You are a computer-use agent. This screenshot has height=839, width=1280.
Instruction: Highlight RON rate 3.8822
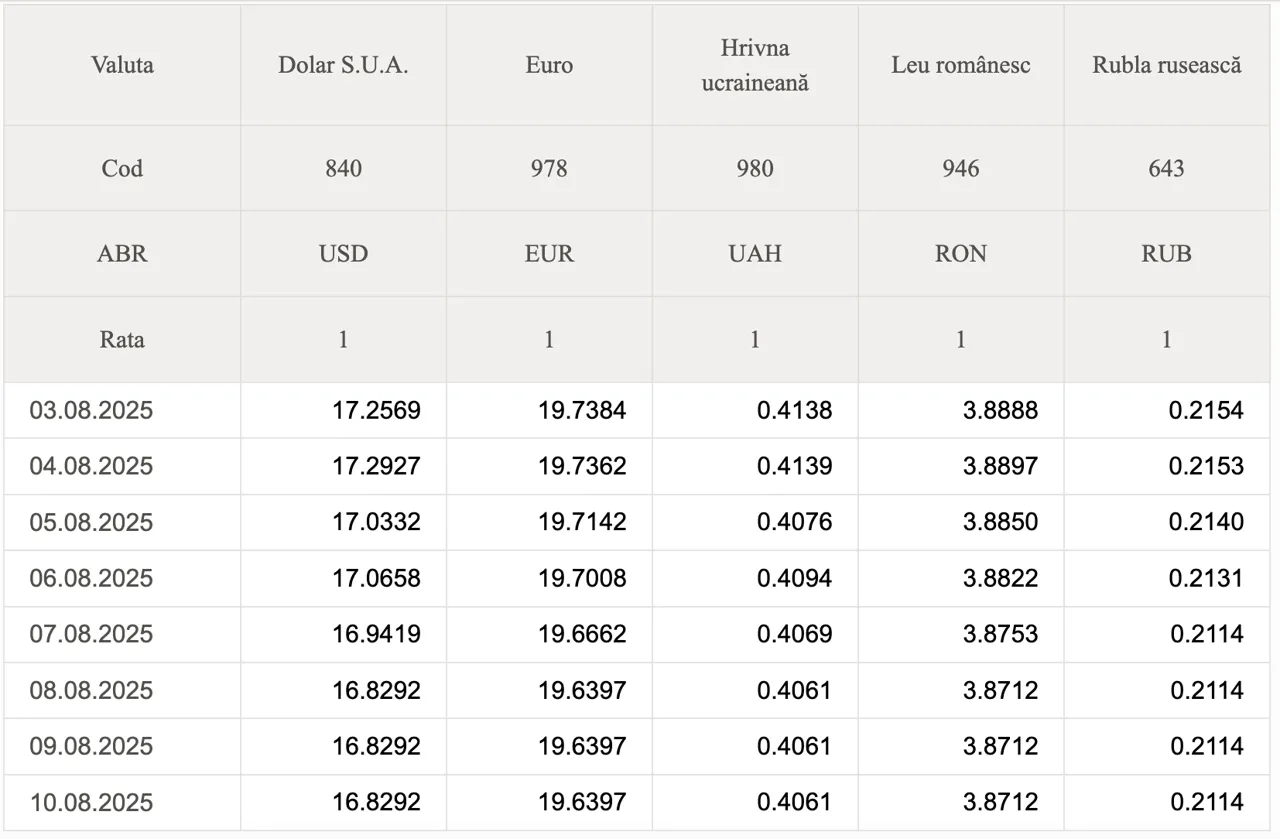tap(1000, 578)
